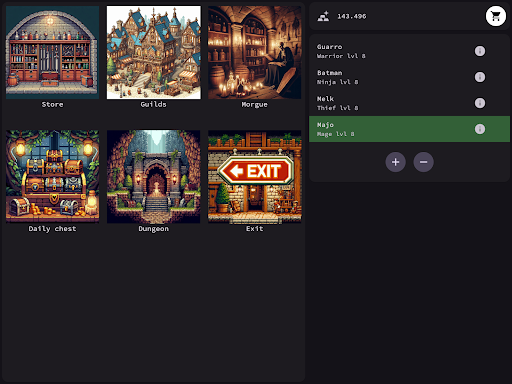Open the Guilds town image

(154, 52)
